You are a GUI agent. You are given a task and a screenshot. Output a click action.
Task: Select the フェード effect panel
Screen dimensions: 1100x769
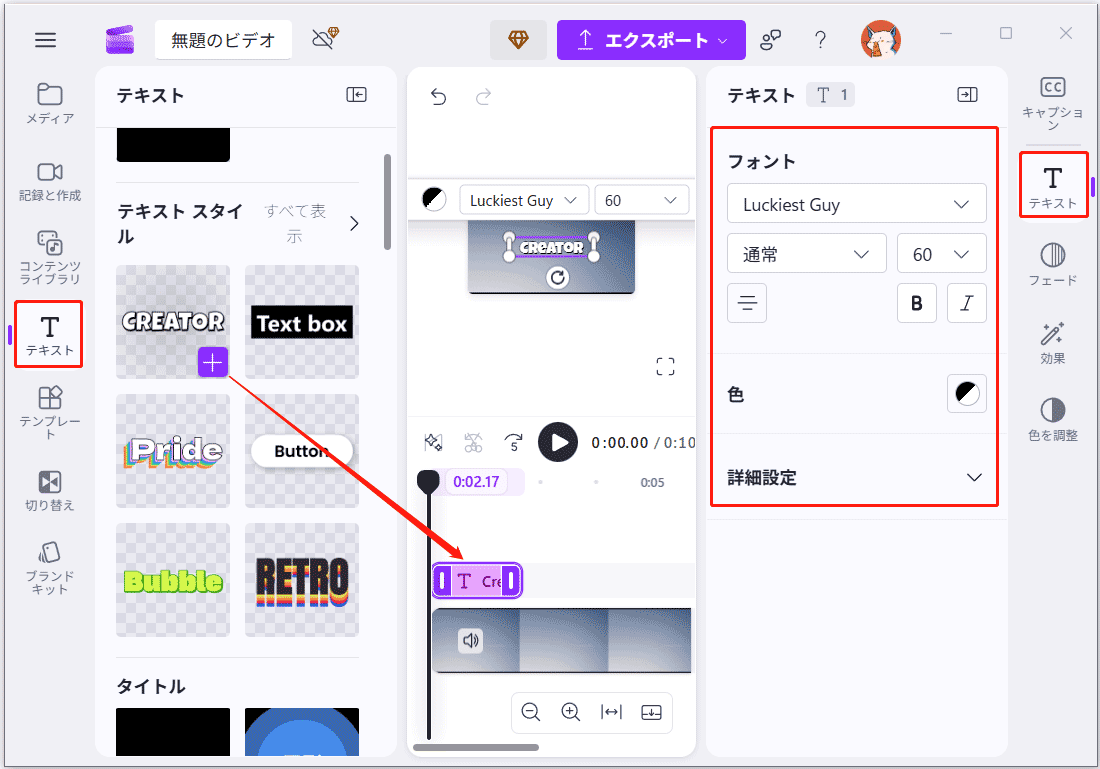point(1052,263)
